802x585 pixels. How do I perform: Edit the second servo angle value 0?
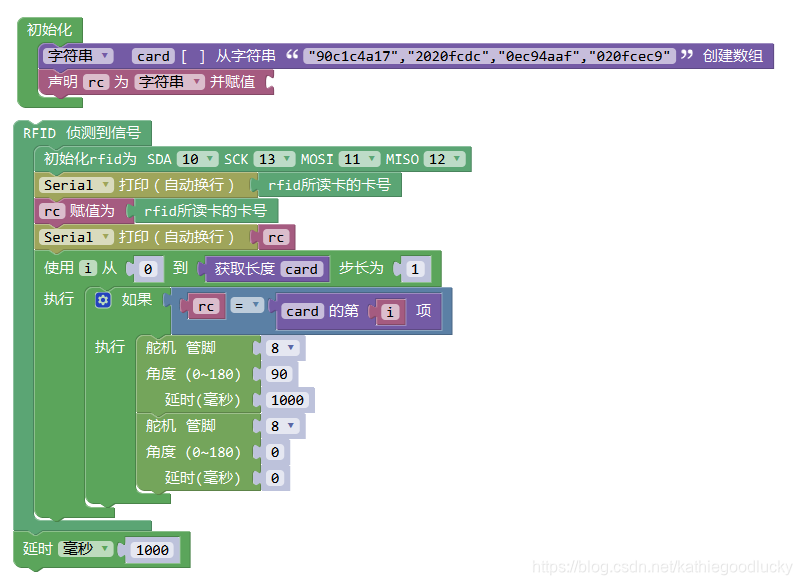point(275,452)
